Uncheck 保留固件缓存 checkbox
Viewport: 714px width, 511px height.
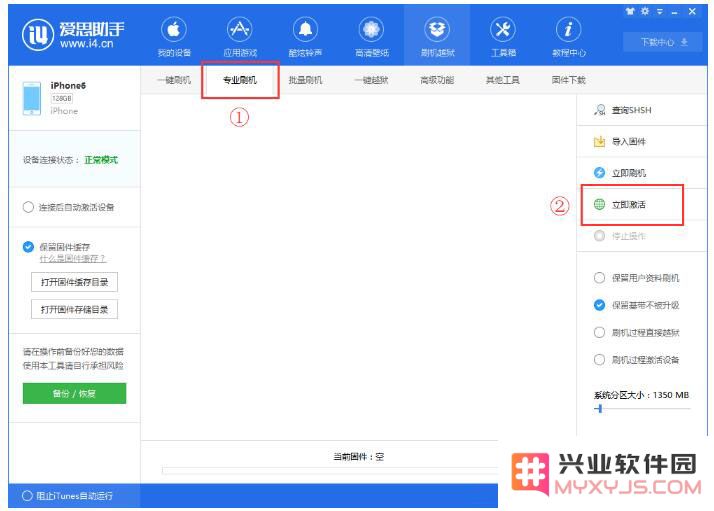pyautogui.click(x=28, y=247)
